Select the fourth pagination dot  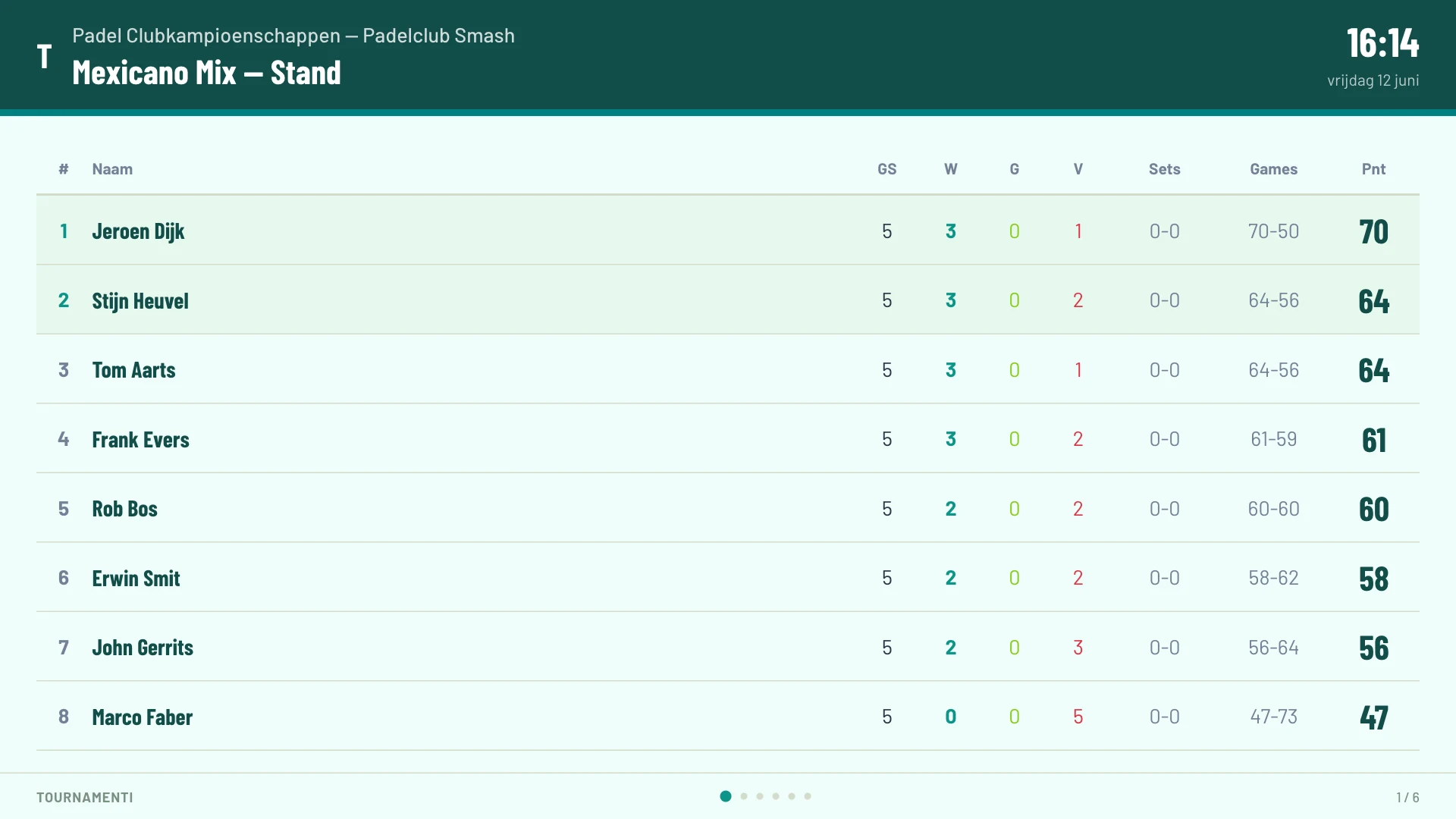coord(776,796)
